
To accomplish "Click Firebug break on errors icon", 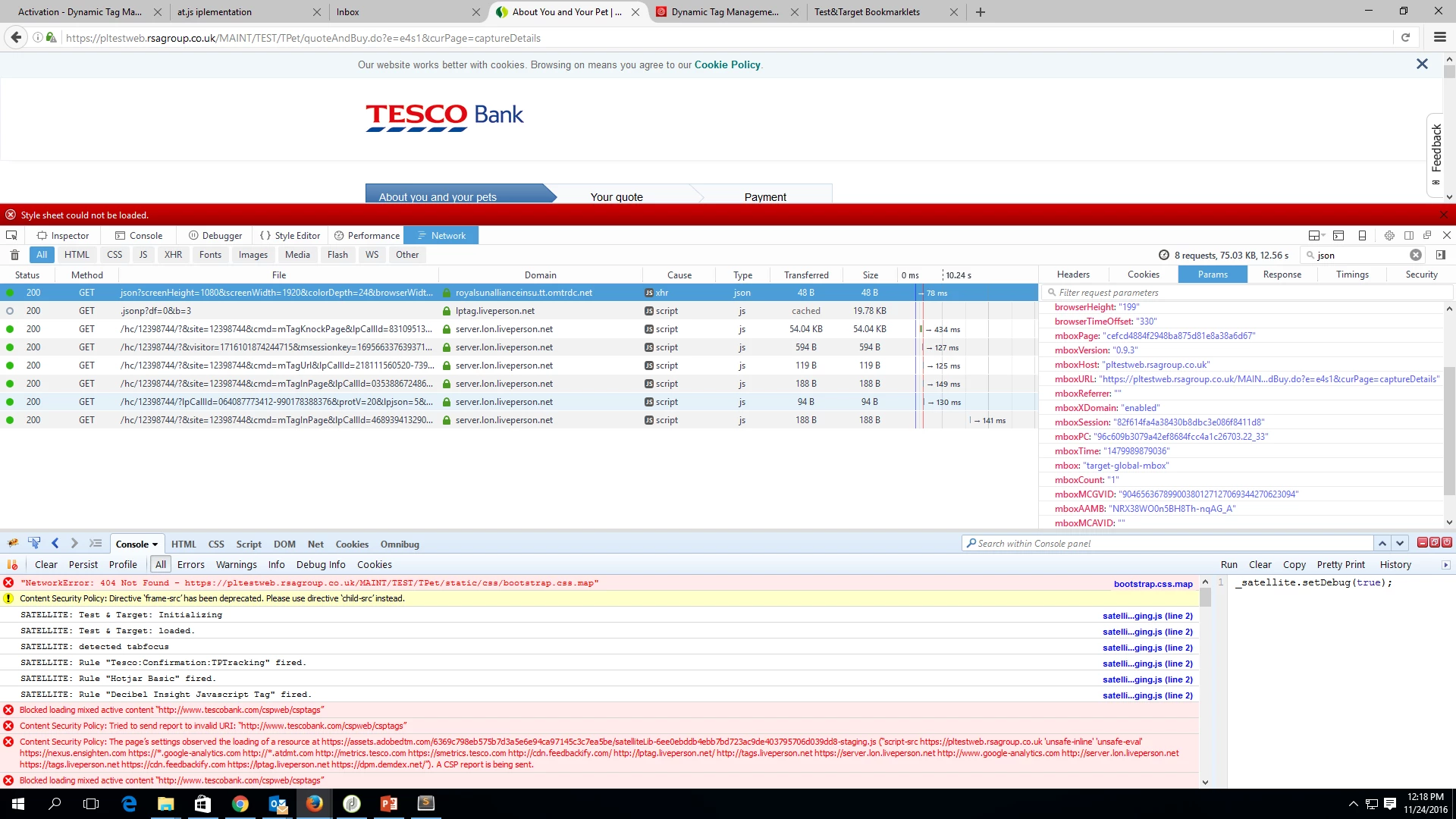I will pyautogui.click(x=12, y=564).
